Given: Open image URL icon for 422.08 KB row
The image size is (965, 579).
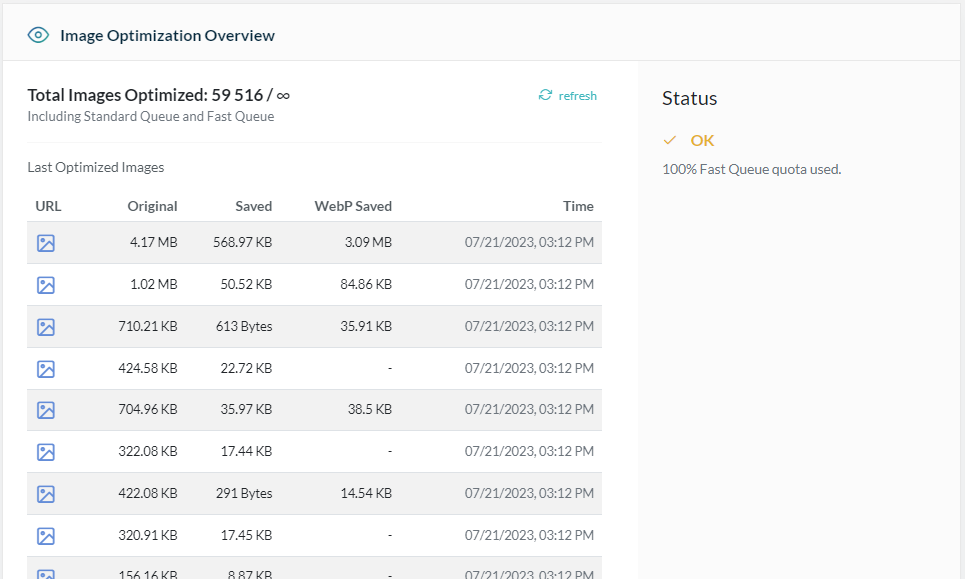Looking at the screenshot, I should (46, 494).
